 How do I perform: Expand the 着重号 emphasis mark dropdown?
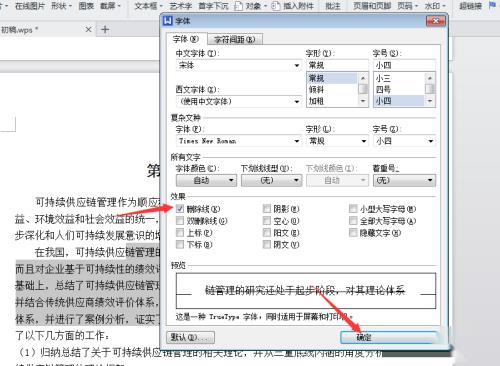click(404, 180)
